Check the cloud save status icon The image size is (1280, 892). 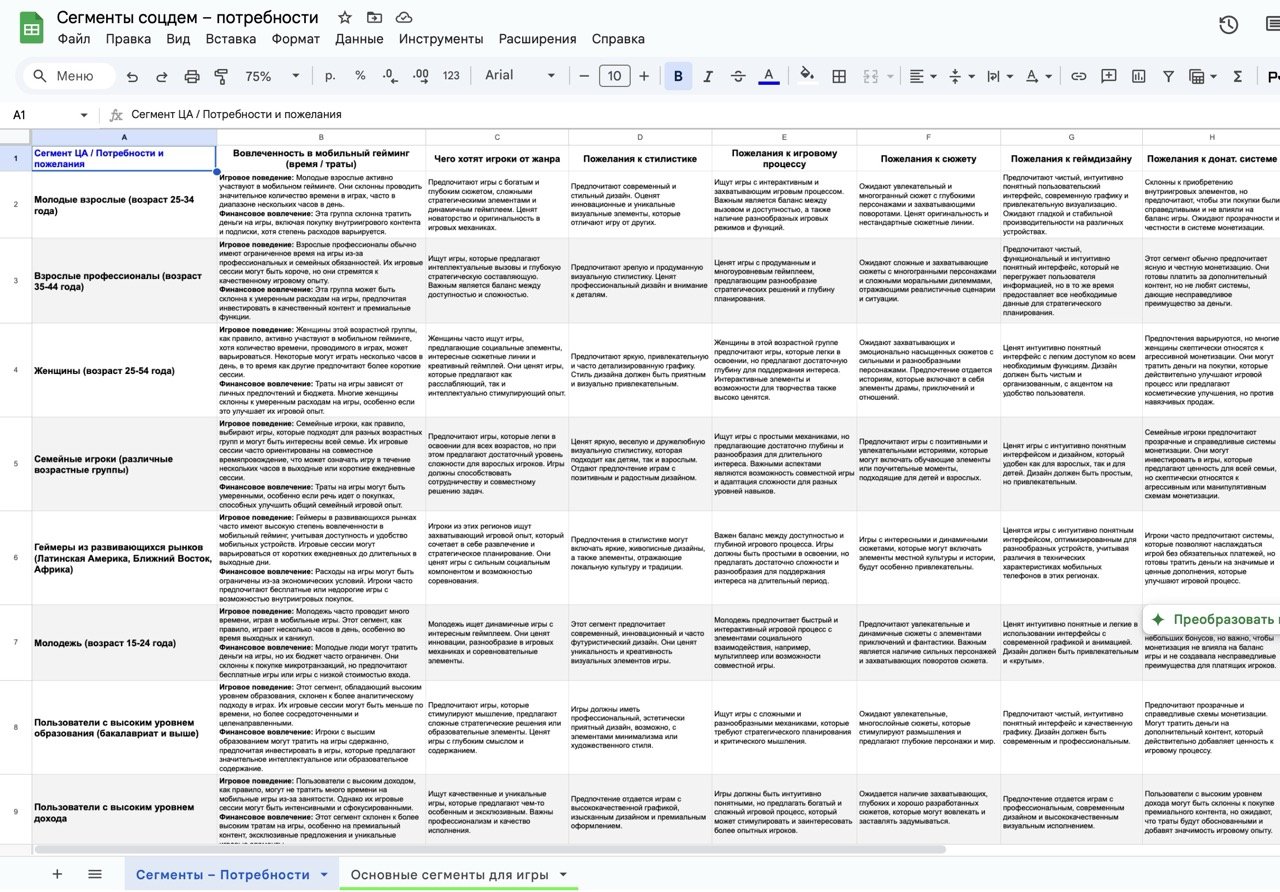404,17
